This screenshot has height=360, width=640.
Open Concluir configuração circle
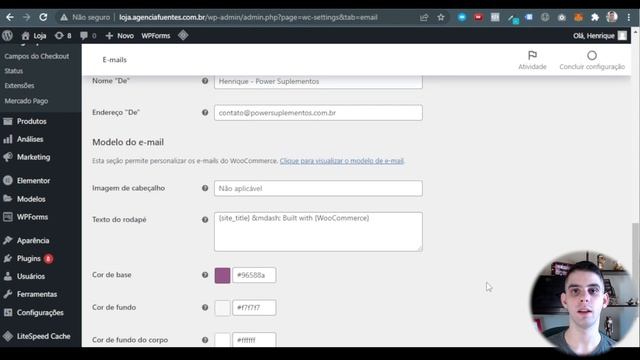click(x=592, y=60)
